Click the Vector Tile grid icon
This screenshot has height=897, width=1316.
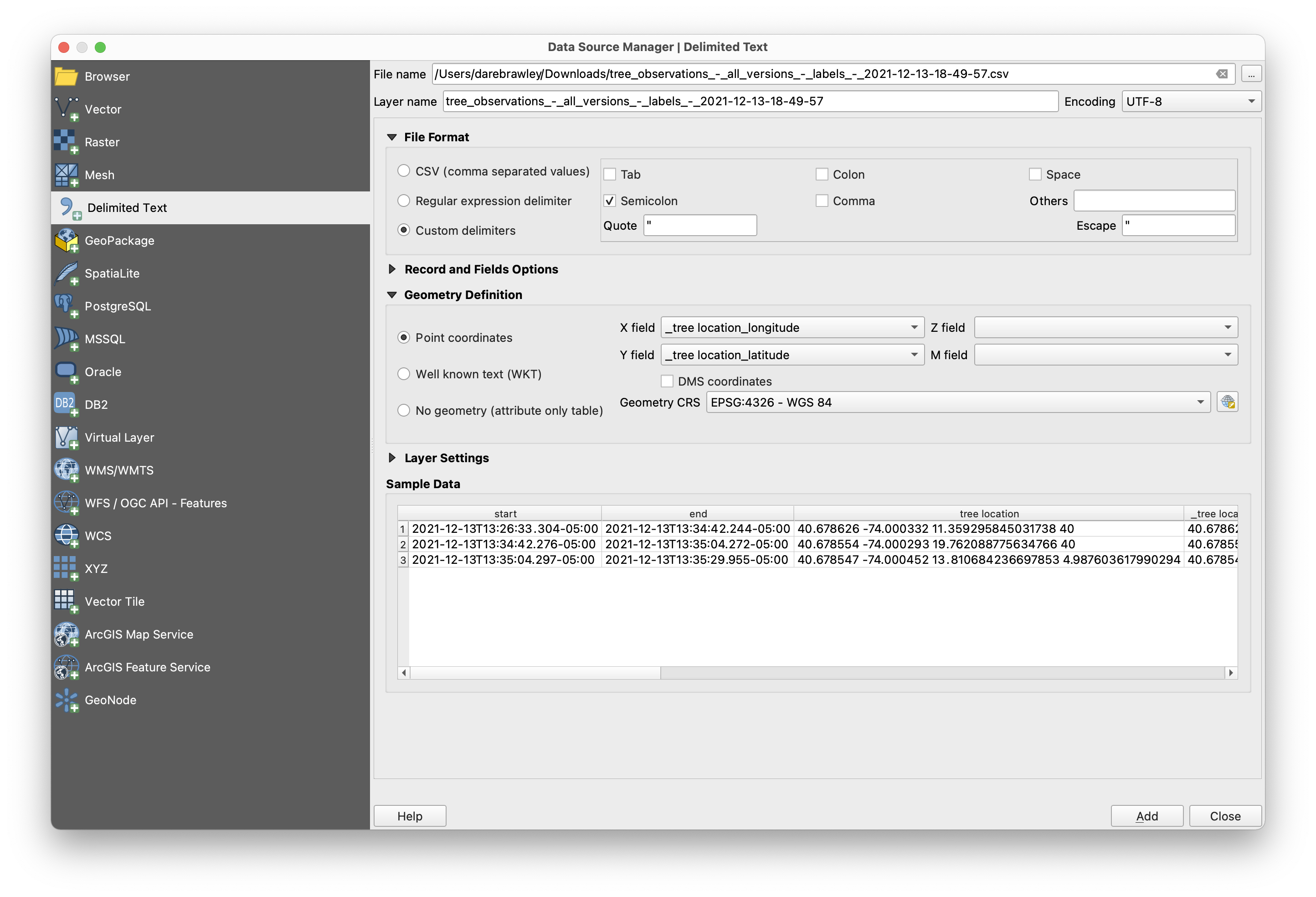click(66, 601)
